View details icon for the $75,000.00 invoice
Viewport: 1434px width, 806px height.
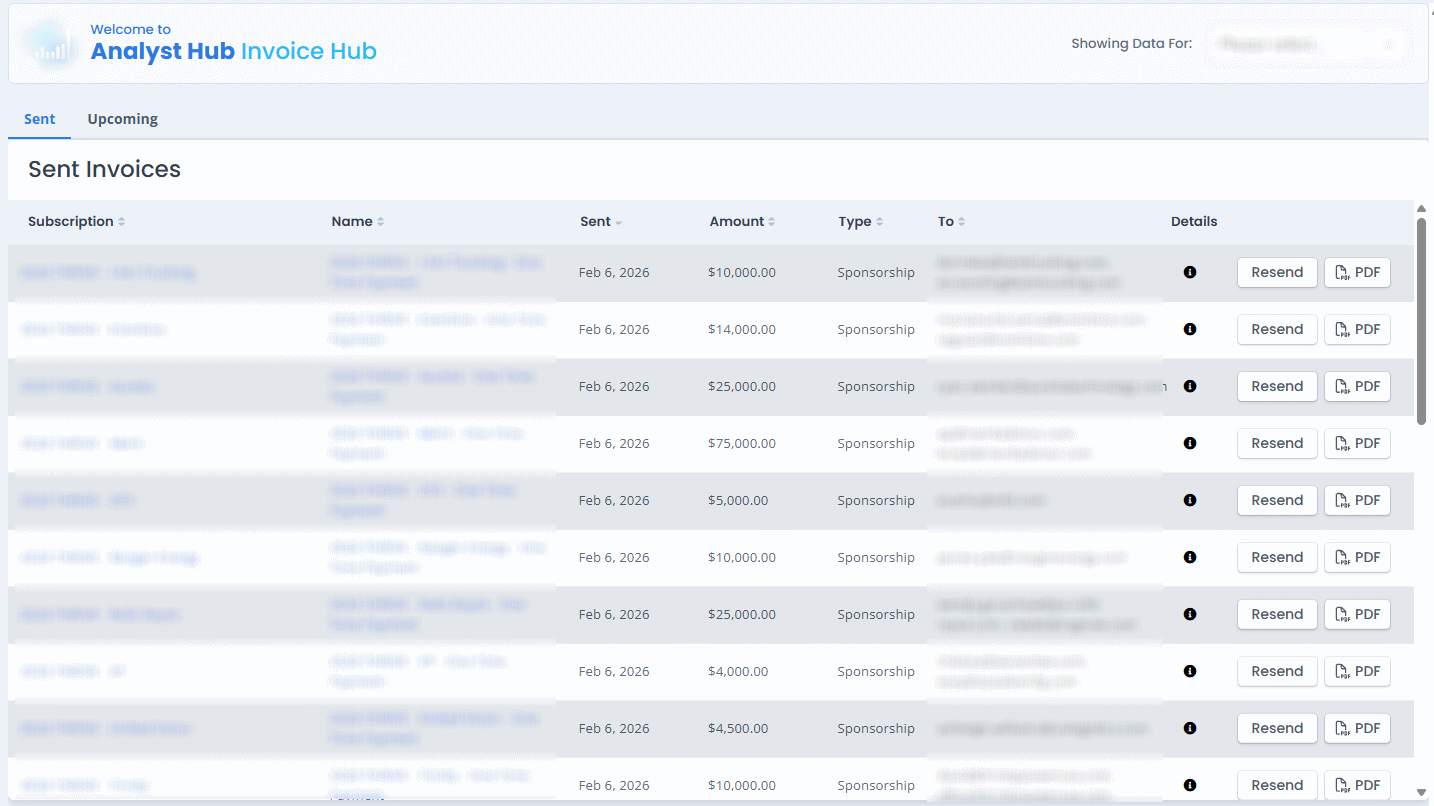point(1190,443)
